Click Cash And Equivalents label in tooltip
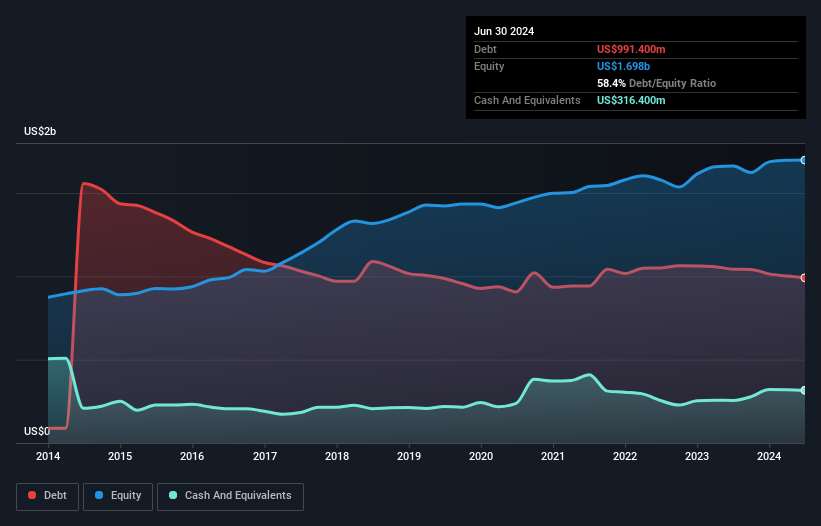Image resolution: width=821 pixels, height=526 pixels. [x=527, y=100]
